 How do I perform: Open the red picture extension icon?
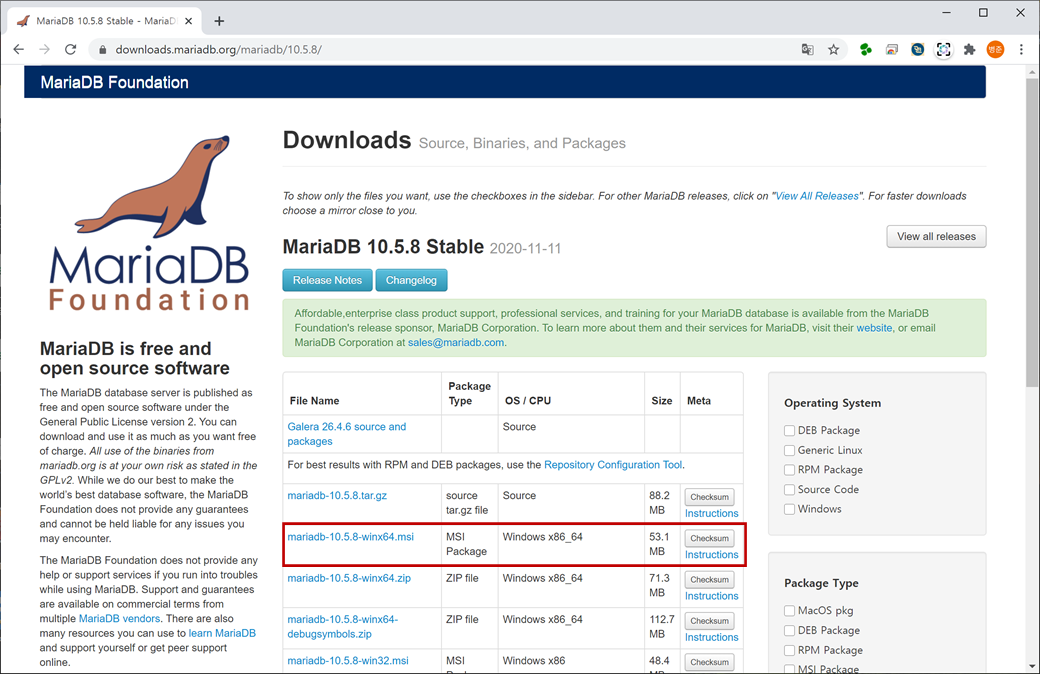coord(892,49)
